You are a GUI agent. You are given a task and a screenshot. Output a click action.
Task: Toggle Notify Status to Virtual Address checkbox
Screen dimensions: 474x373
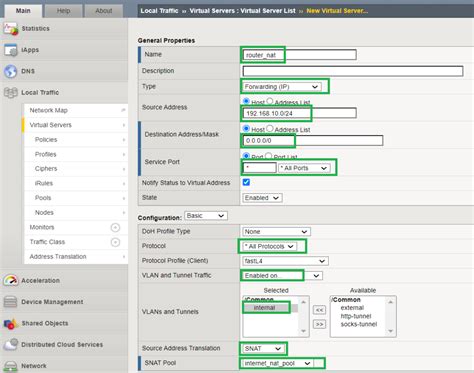click(x=246, y=182)
